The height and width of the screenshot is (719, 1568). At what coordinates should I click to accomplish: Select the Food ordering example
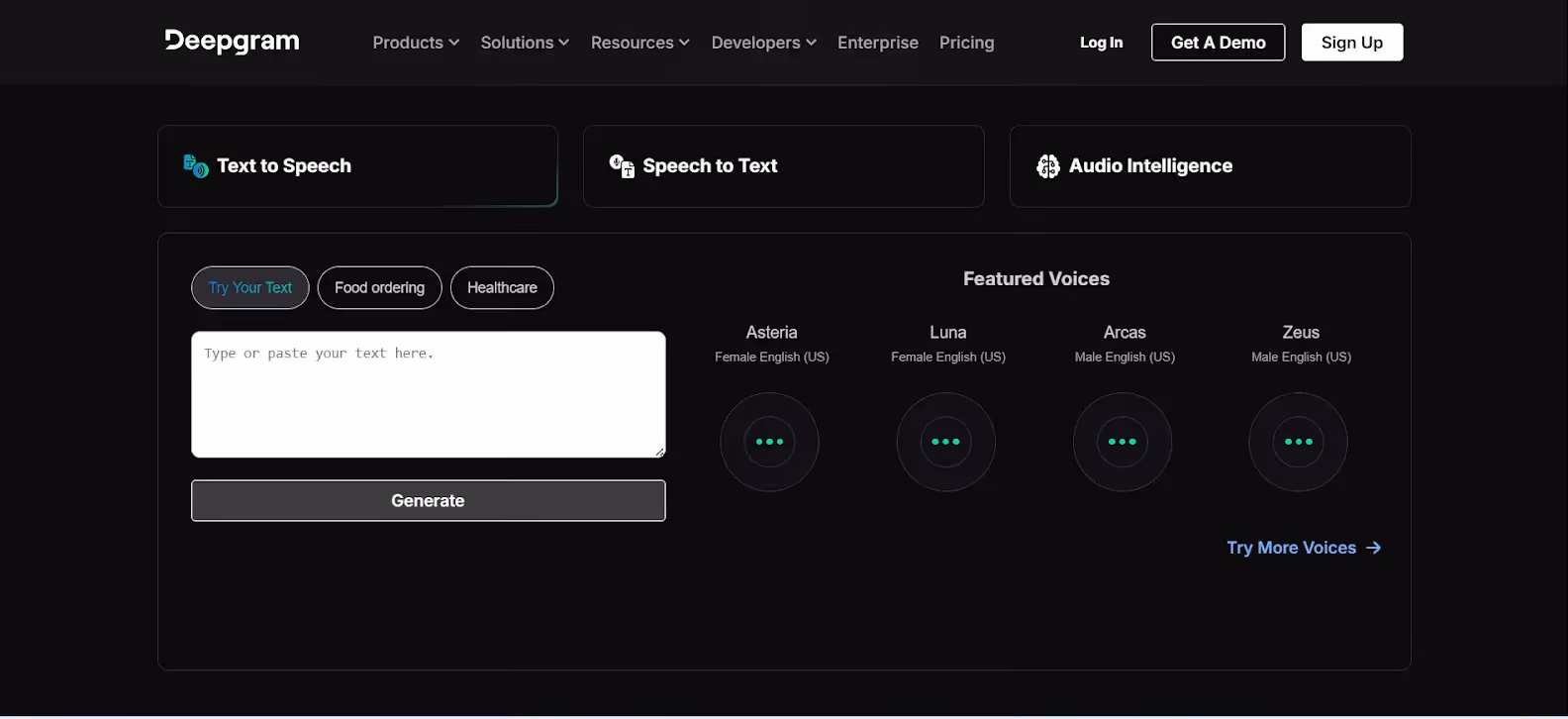pos(380,288)
